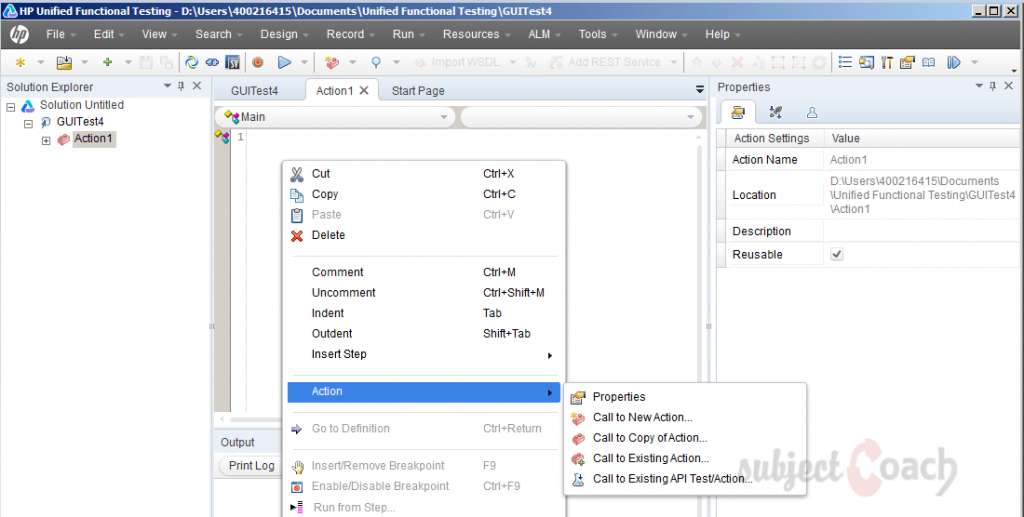This screenshot has height=517, width=1024.
Task: Select first tab icon in Properties pane
Action: coord(738,112)
